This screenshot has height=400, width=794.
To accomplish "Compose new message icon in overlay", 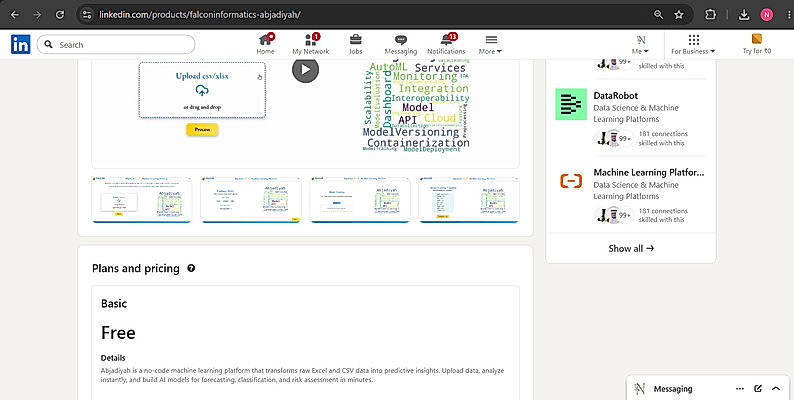I will [758, 389].
